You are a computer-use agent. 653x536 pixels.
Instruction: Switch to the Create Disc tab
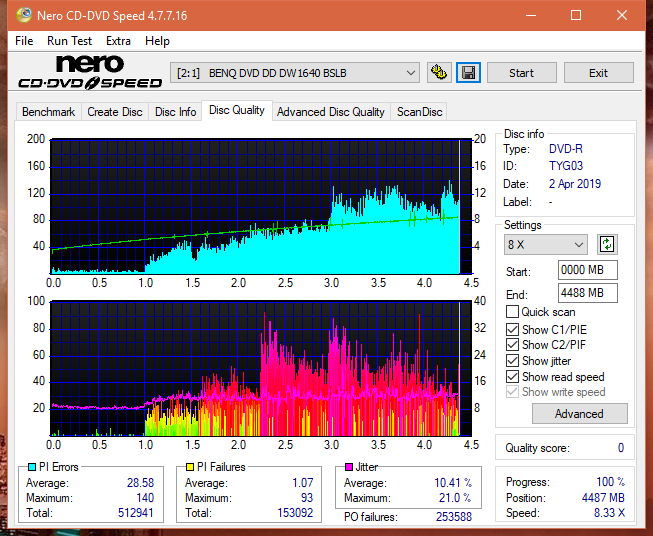[x=115, y=112]
